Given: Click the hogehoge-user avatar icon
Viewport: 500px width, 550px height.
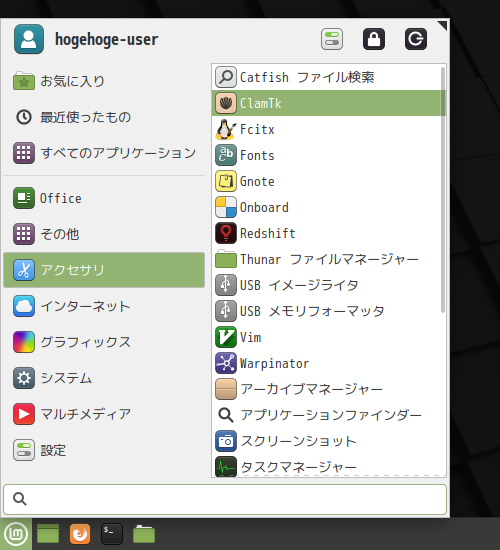Looking at the screenshot, I should (x=29, y=39).
